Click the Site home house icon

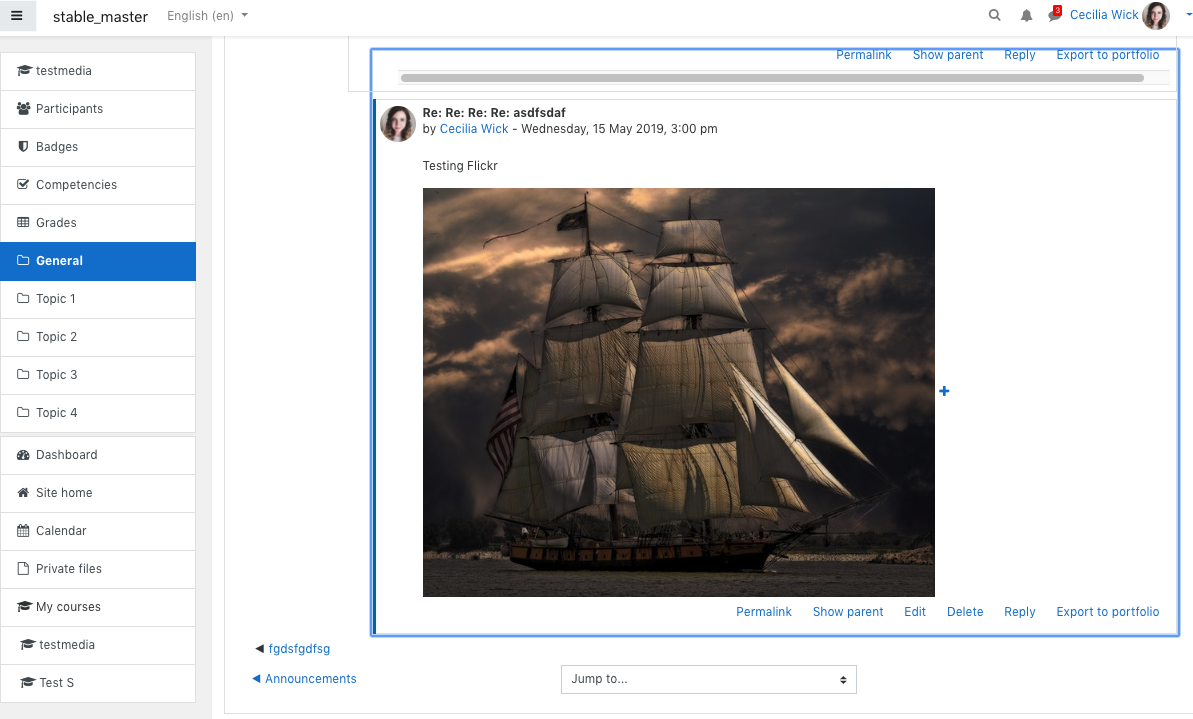pyautogui.click(x=24, y=493)
